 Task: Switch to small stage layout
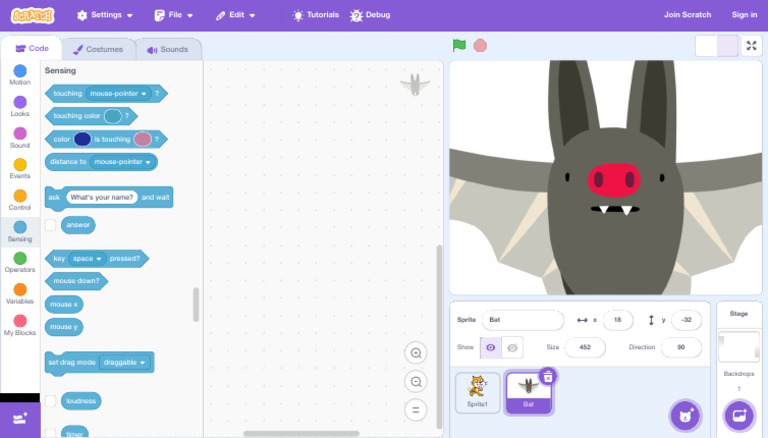pyautogui.click(x=706, y=46)
